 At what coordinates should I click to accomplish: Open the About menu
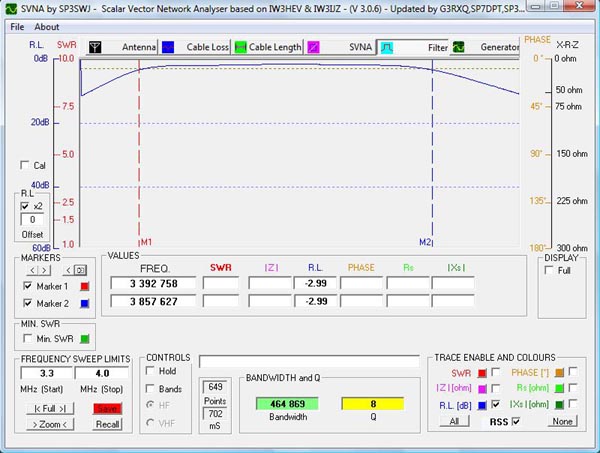click(47, 26)
